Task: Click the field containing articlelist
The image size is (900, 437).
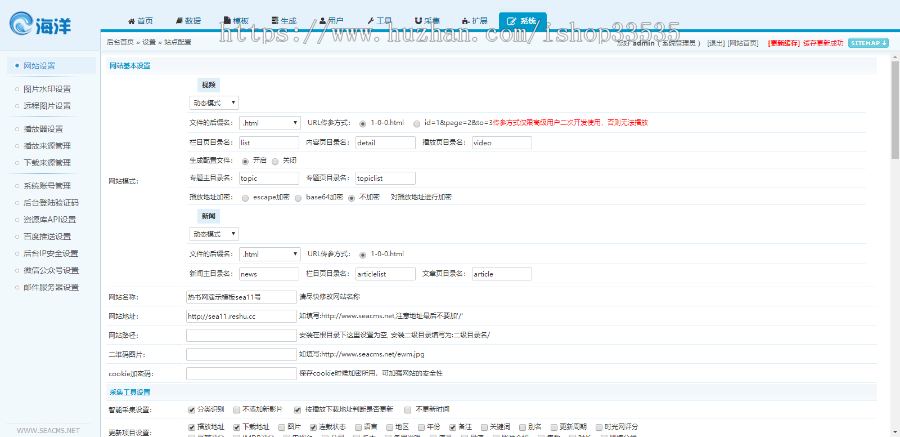Action: (x=385, y=274)
